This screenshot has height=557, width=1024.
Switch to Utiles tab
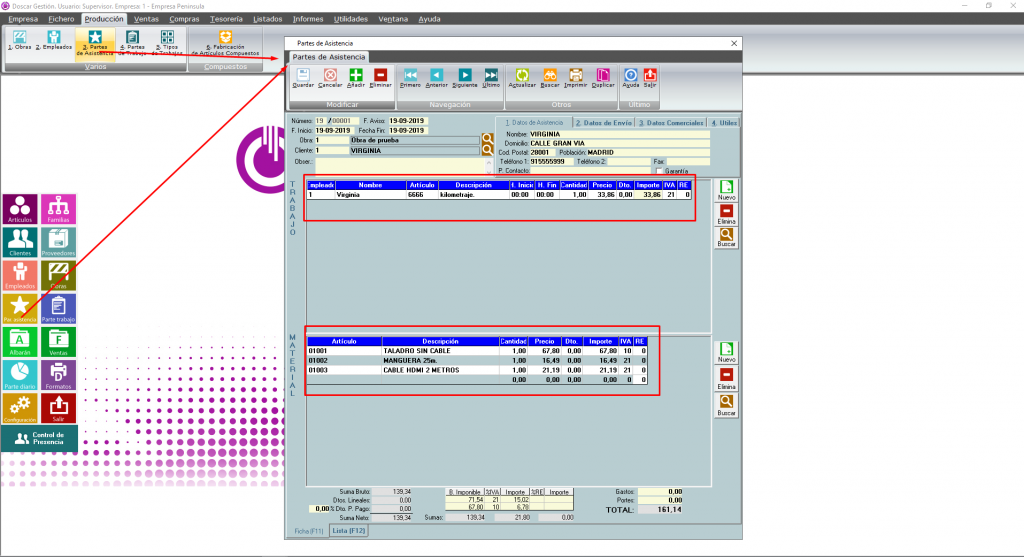[x=724, y=123]
